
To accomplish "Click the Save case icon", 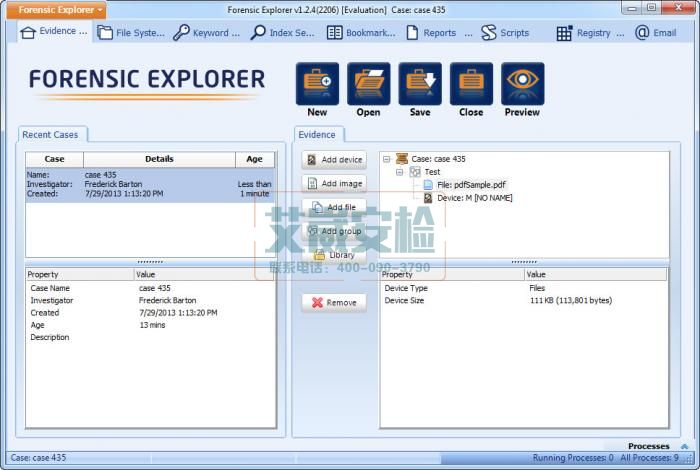I will pos(420,84).
